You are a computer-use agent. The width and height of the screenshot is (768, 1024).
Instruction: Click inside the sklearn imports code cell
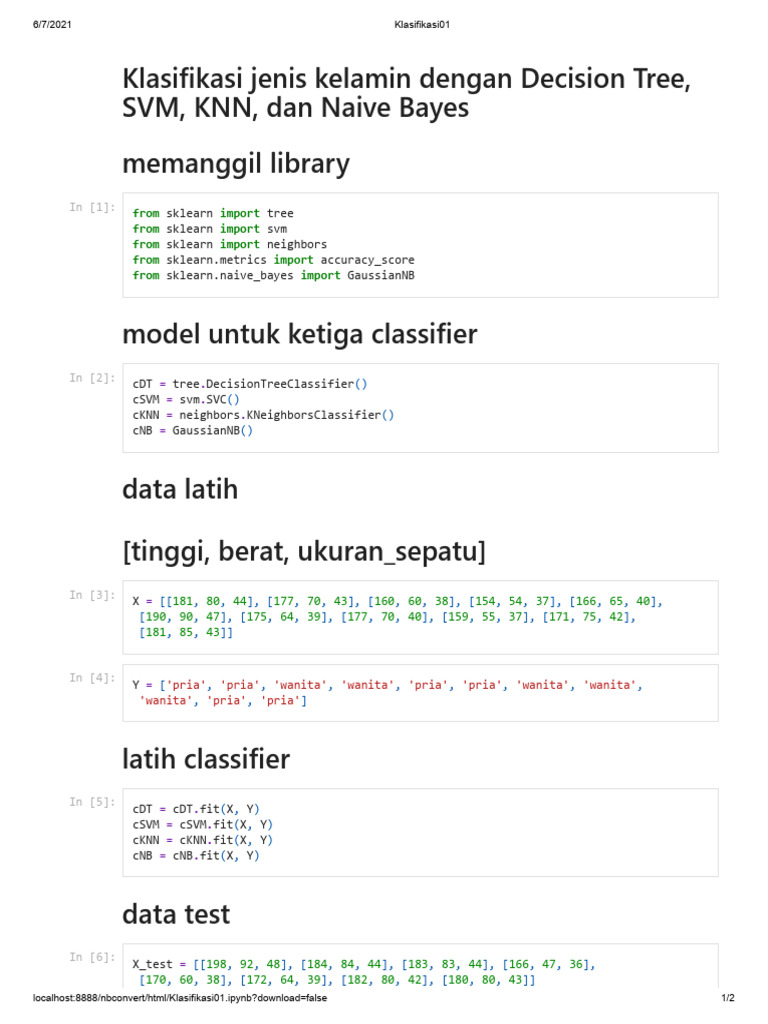coord(420,244)
